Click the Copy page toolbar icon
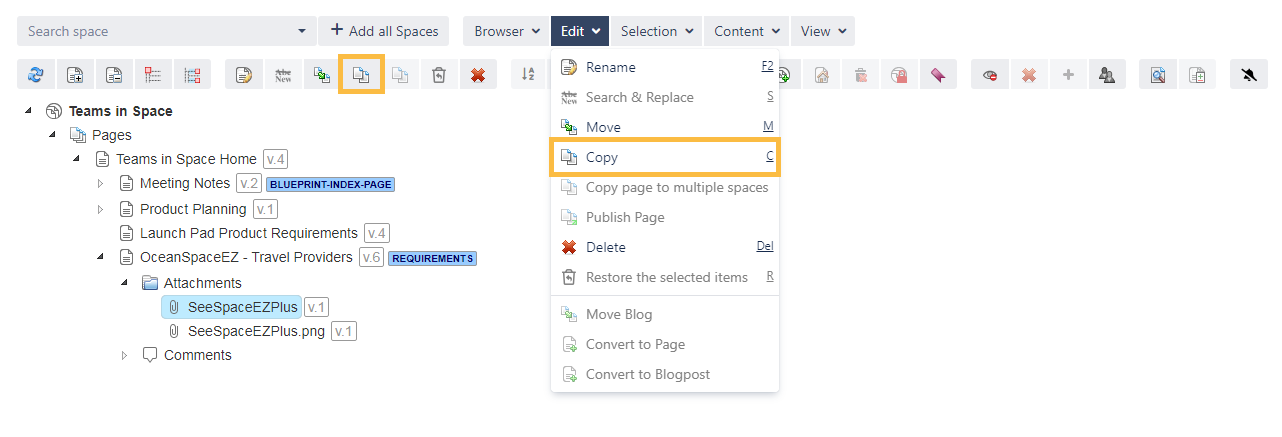 click(x=361, y=75)
